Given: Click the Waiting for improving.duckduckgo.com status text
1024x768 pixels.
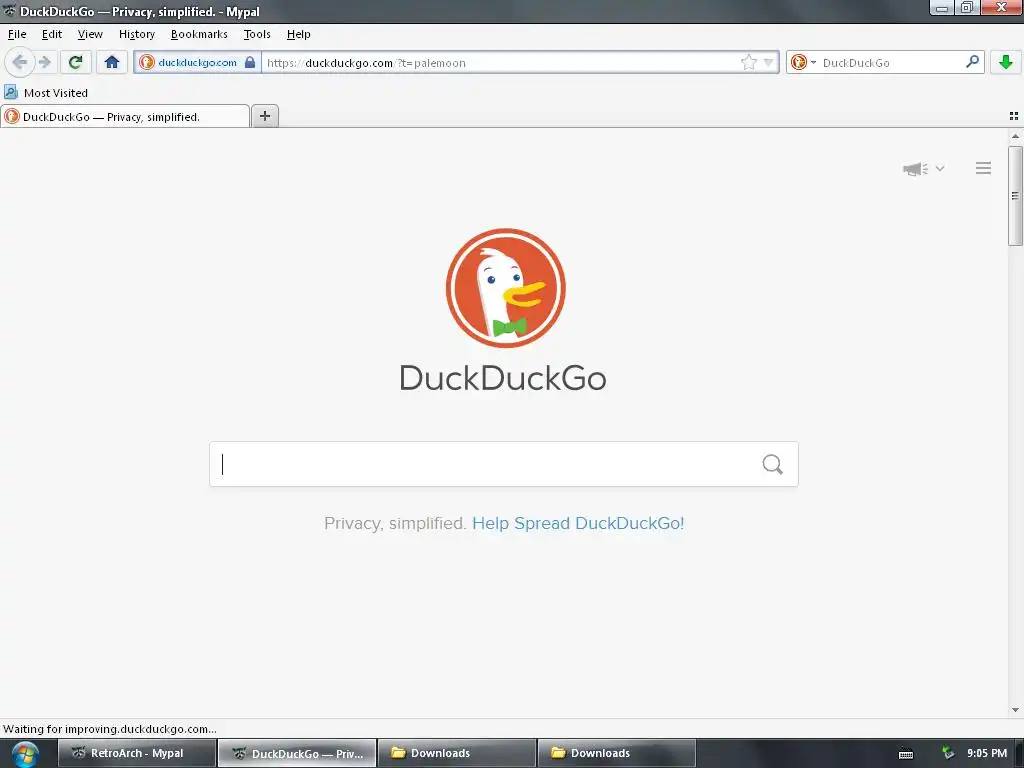Looking at the screenshot, I should (110, 729).
